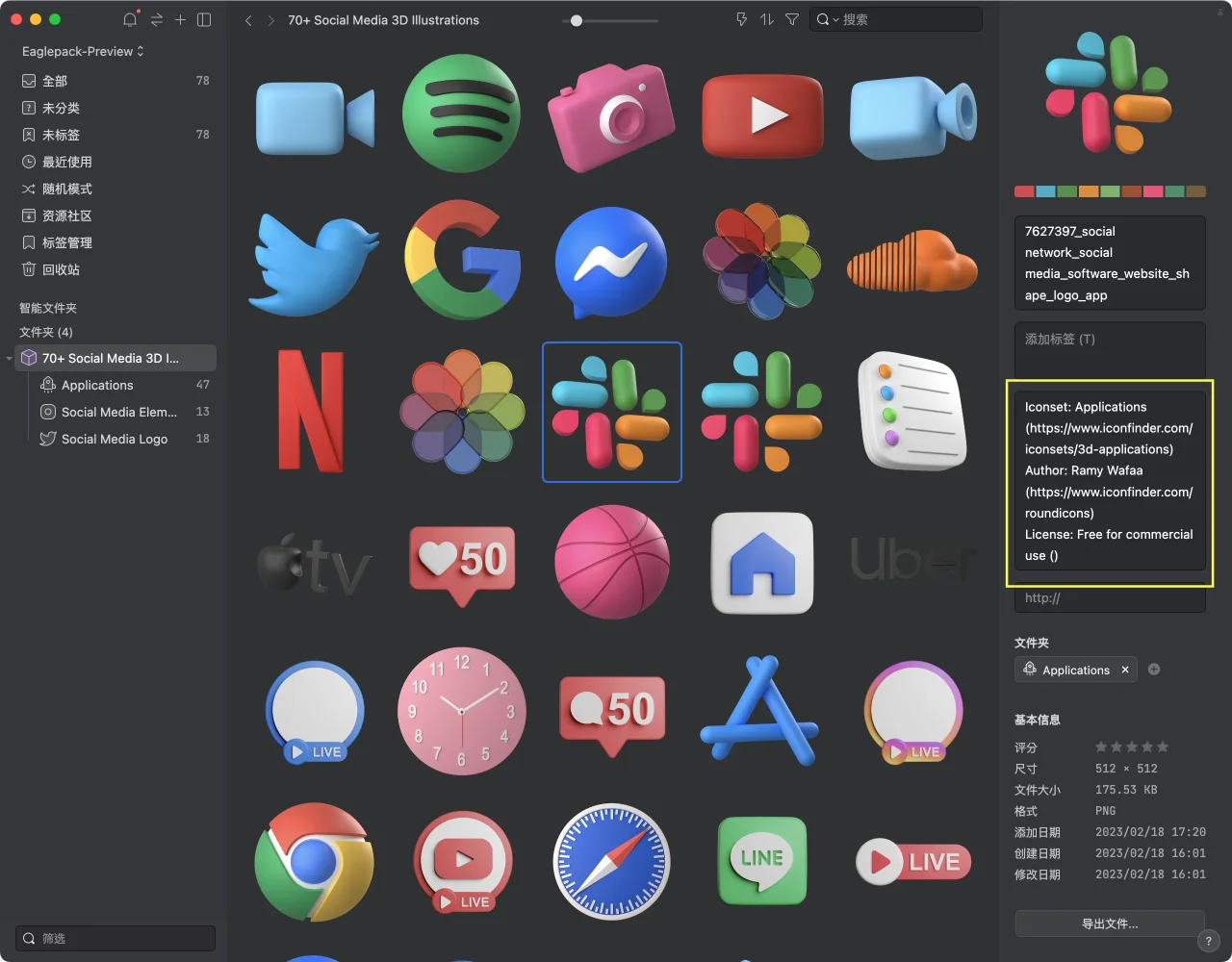Open the Applications subfolder in sidebar
This screenshot has height=962, width=1232.
[x=115, y=385]
